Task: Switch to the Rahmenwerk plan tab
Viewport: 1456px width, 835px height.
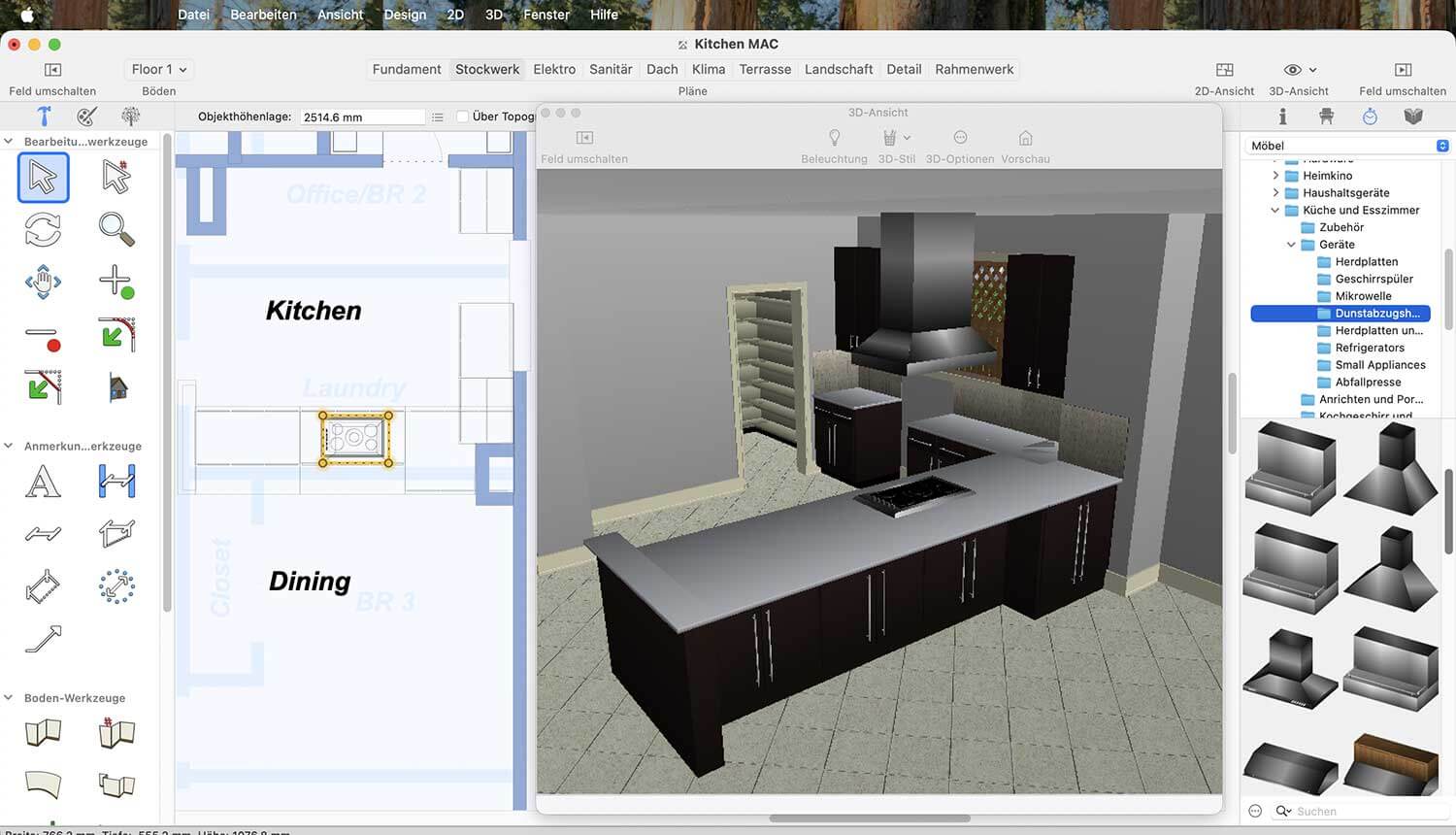Action: tap(975, 69)
